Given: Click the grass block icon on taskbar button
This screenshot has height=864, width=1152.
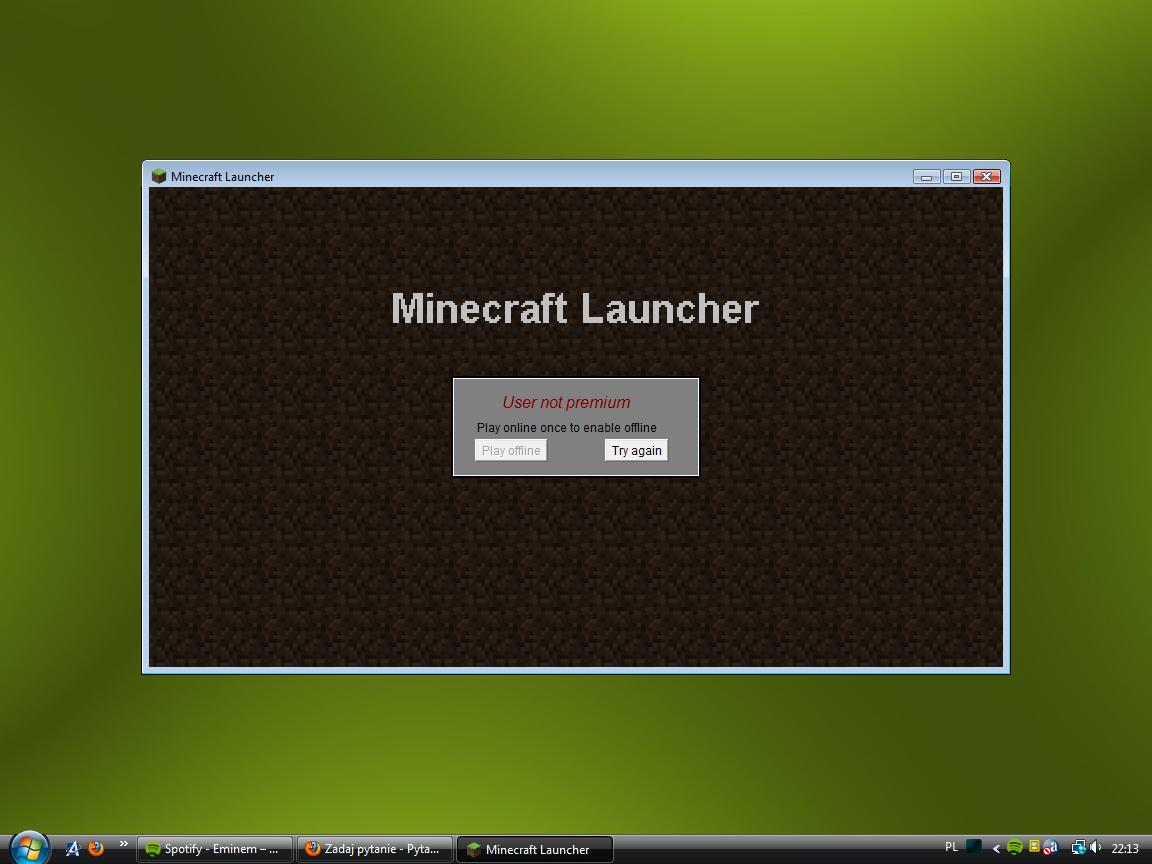Looking at the screenshot, I should (x=474, y=849).
